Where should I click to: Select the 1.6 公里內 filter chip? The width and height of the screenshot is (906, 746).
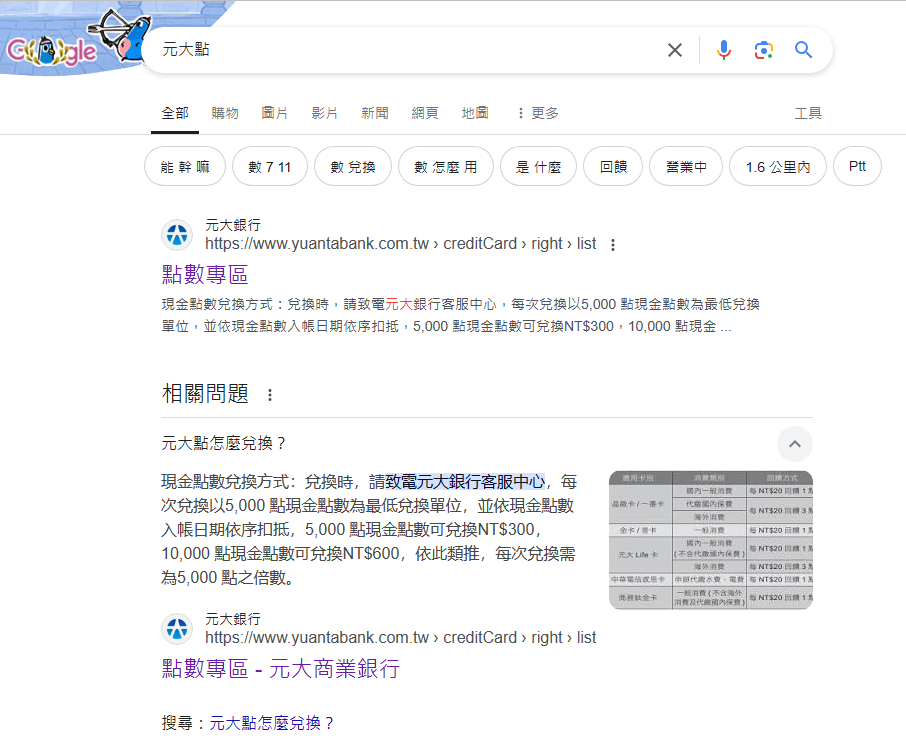[777, 167]
